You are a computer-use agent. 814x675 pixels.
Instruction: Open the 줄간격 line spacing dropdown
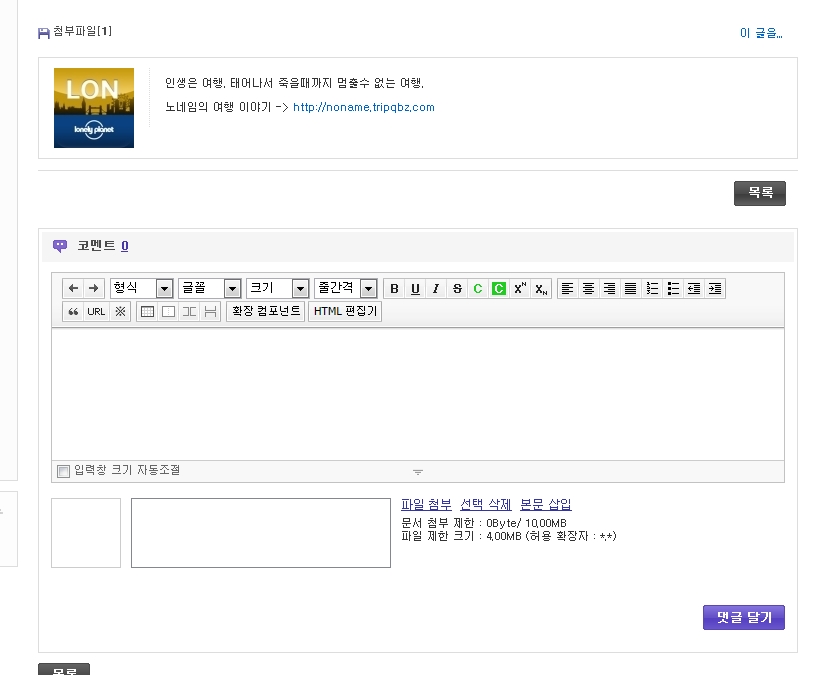click(x=346, y=288)
